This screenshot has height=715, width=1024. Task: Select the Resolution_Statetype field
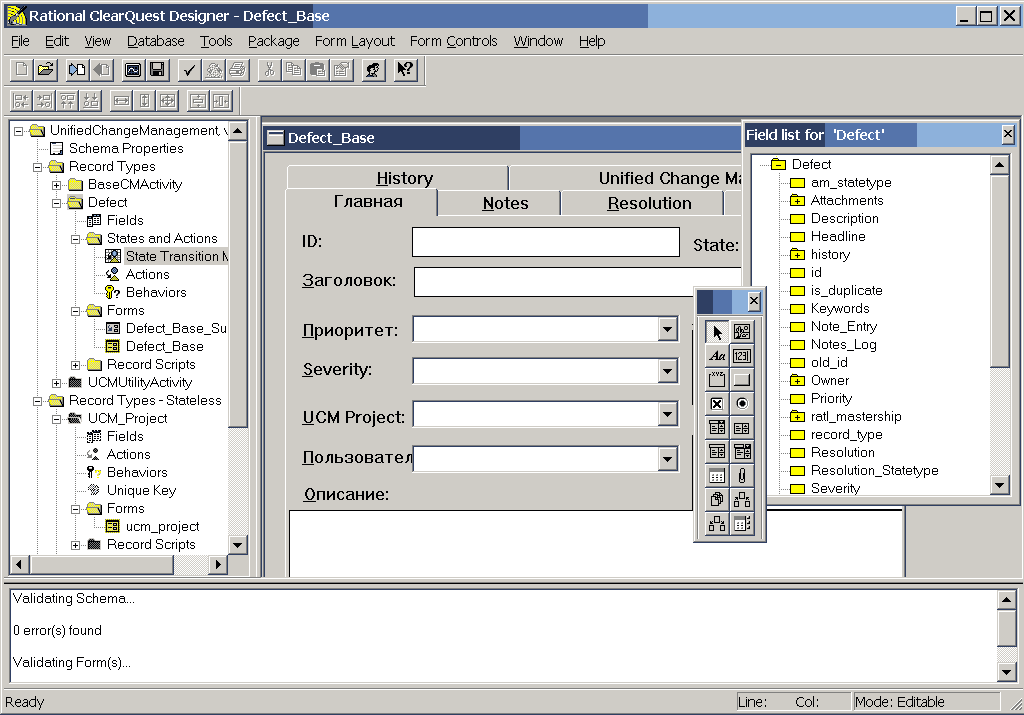click(874, 470)
